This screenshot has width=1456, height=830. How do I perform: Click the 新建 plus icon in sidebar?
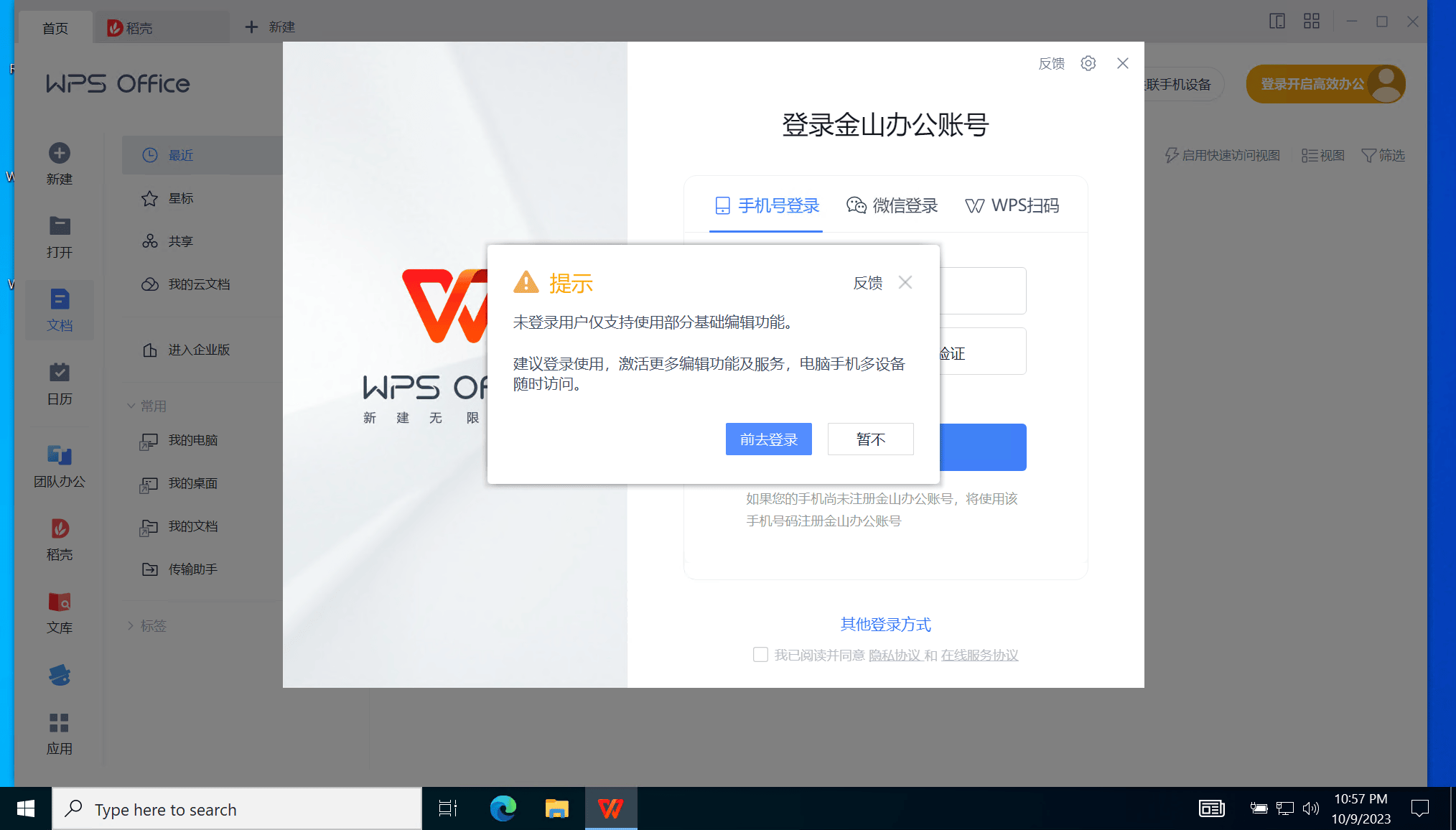point(59,153)
